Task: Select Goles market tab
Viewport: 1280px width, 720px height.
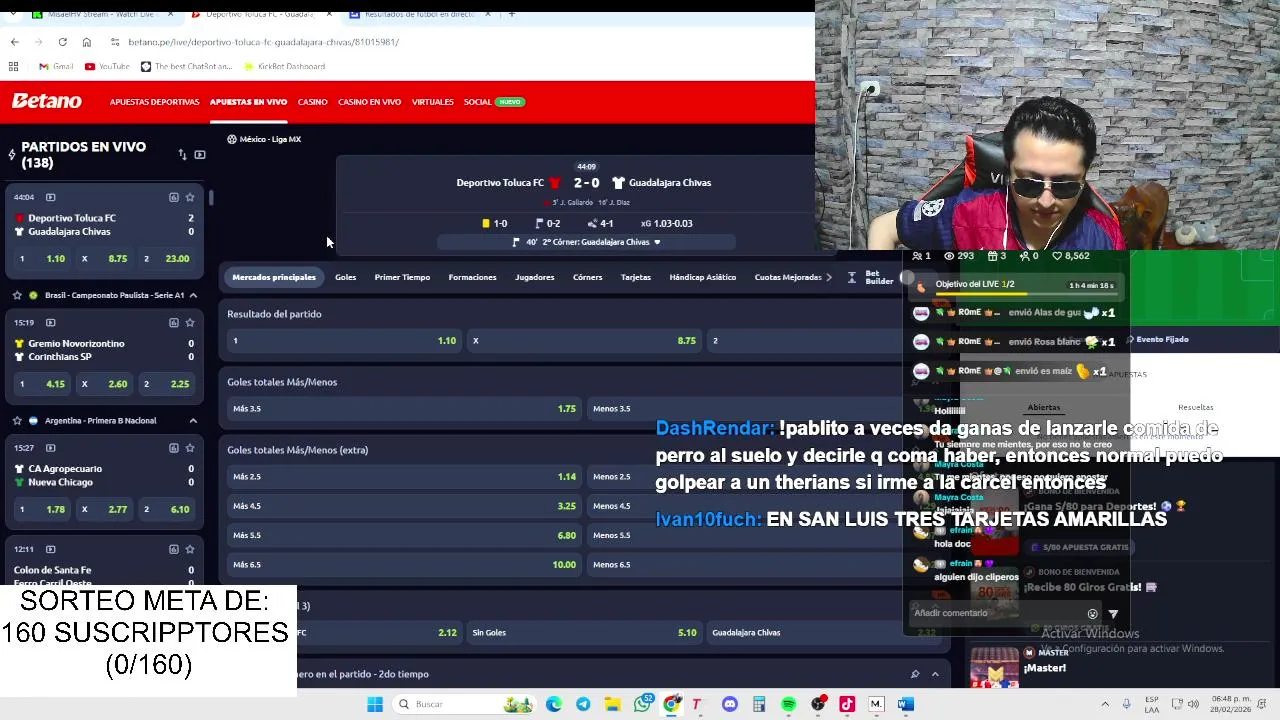Action: click(x=345, y=277)
